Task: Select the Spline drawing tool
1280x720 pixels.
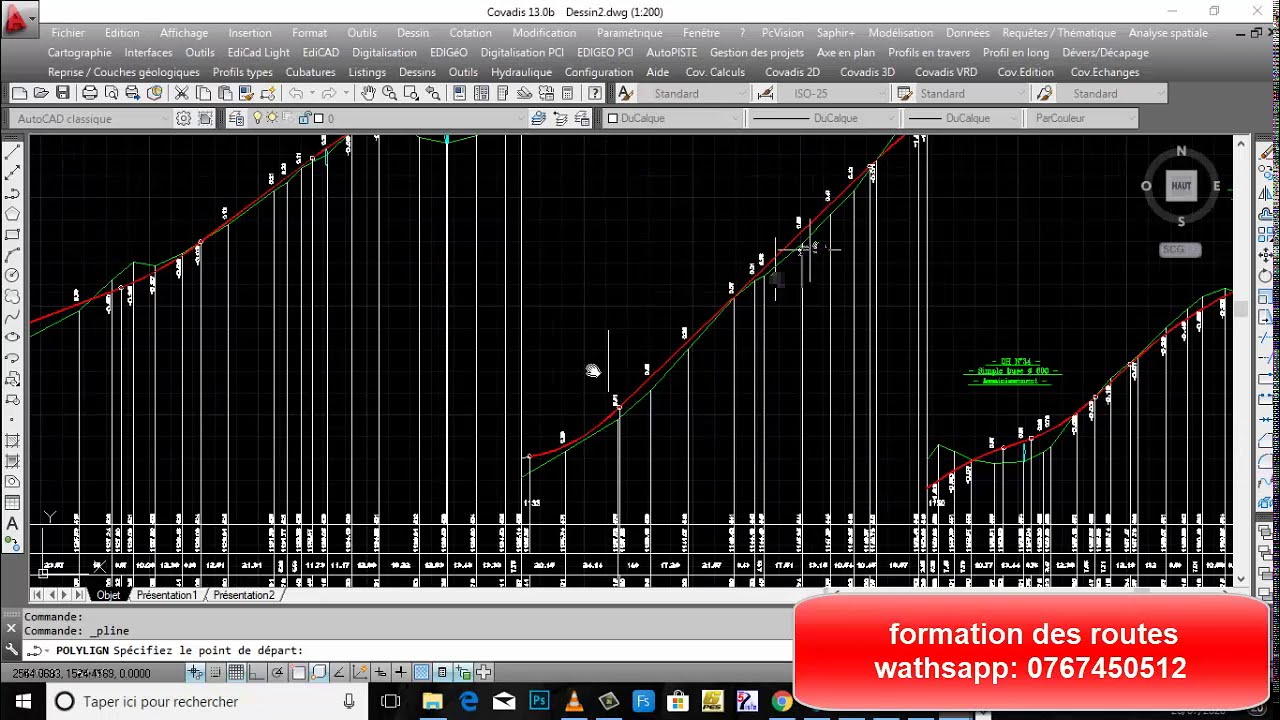Action: click(x=12, y=317)
